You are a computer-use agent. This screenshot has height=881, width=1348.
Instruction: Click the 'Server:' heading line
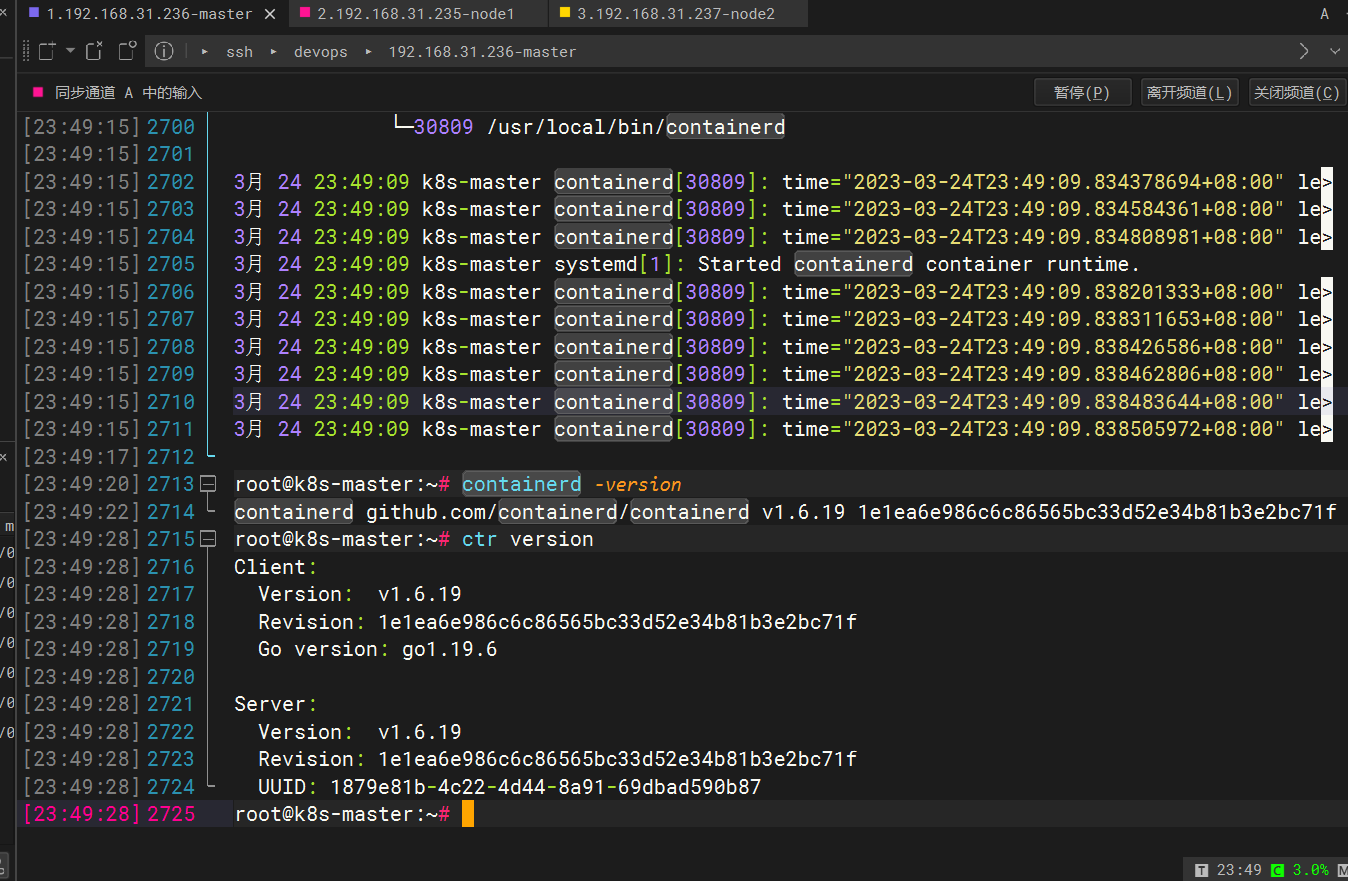coord(275,704)
